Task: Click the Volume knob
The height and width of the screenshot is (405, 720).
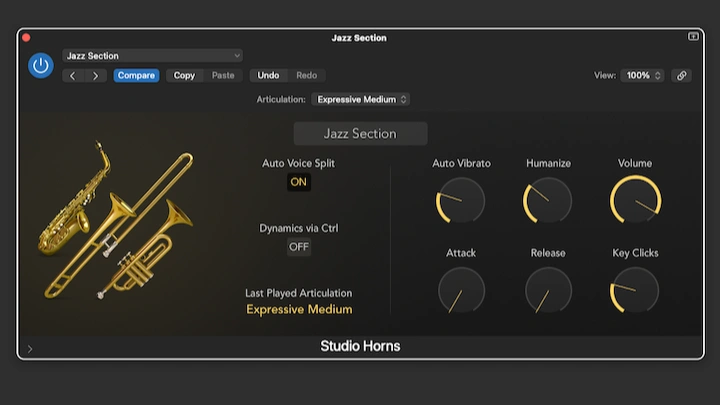Action: [x=635, y=200]
